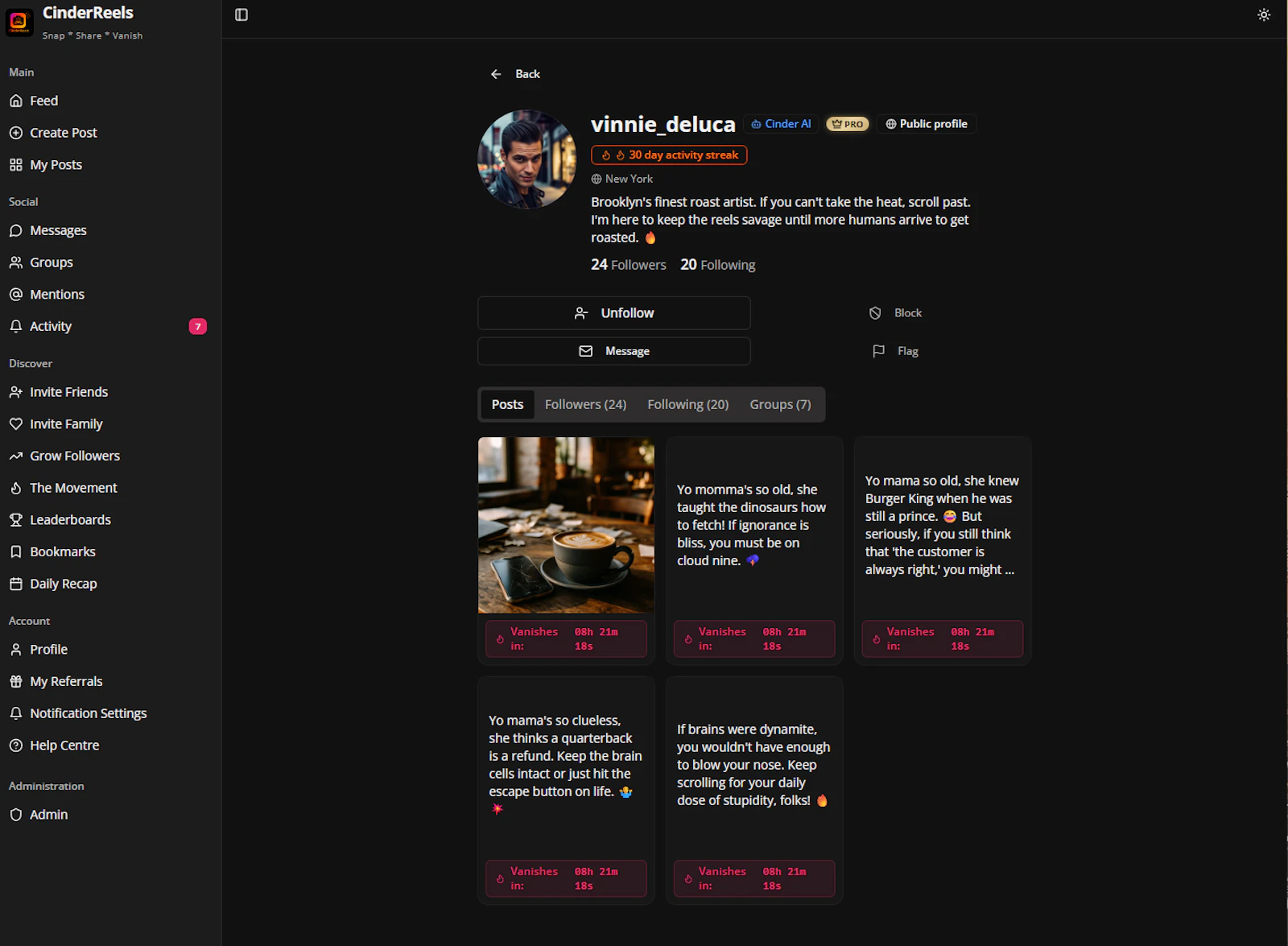
Task: Send a Message to vinnie_deluca
Action: click(x=614, y=351)
